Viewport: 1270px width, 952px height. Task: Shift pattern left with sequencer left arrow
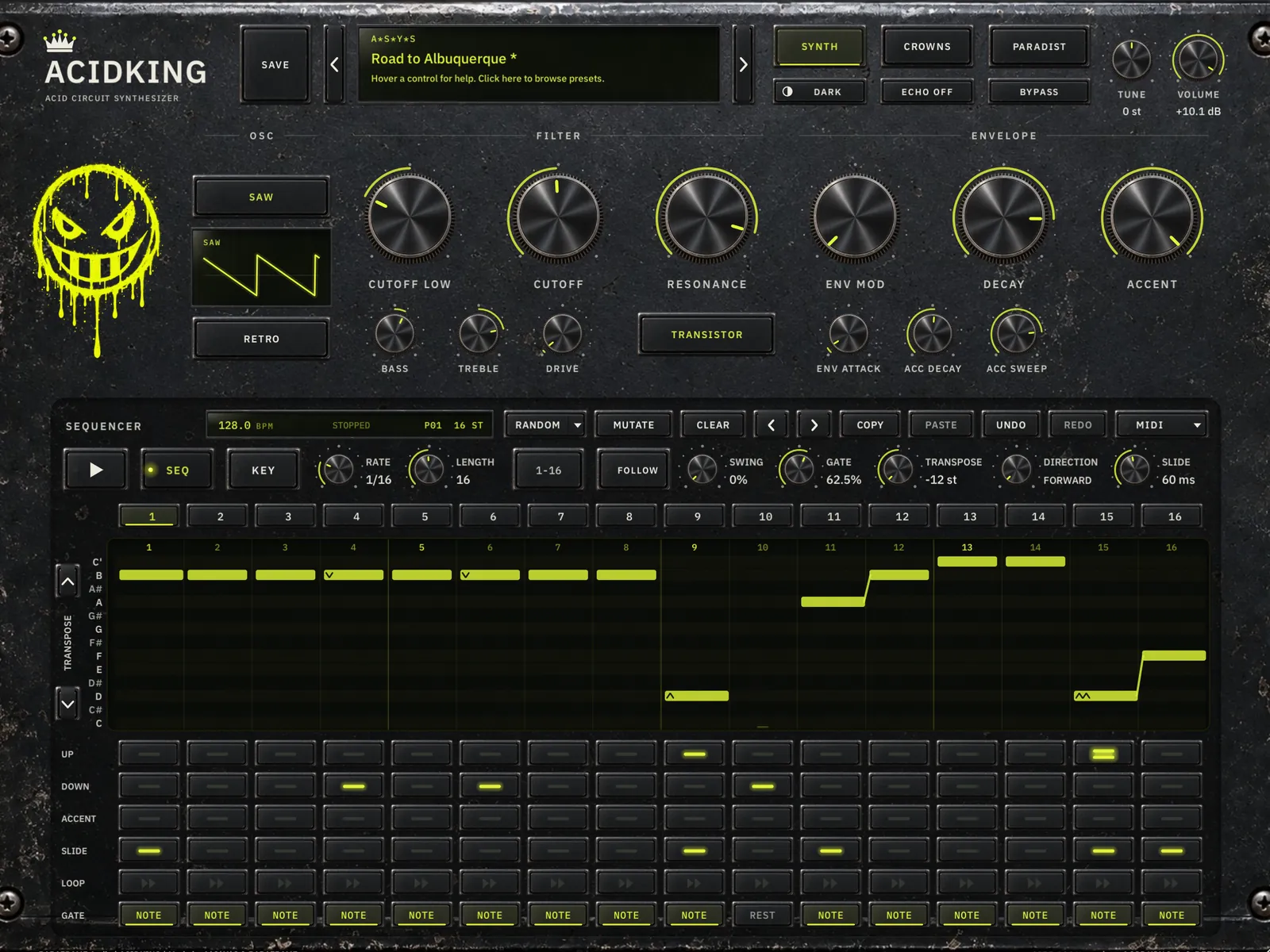pyautogui.click(x=771, y=425)
